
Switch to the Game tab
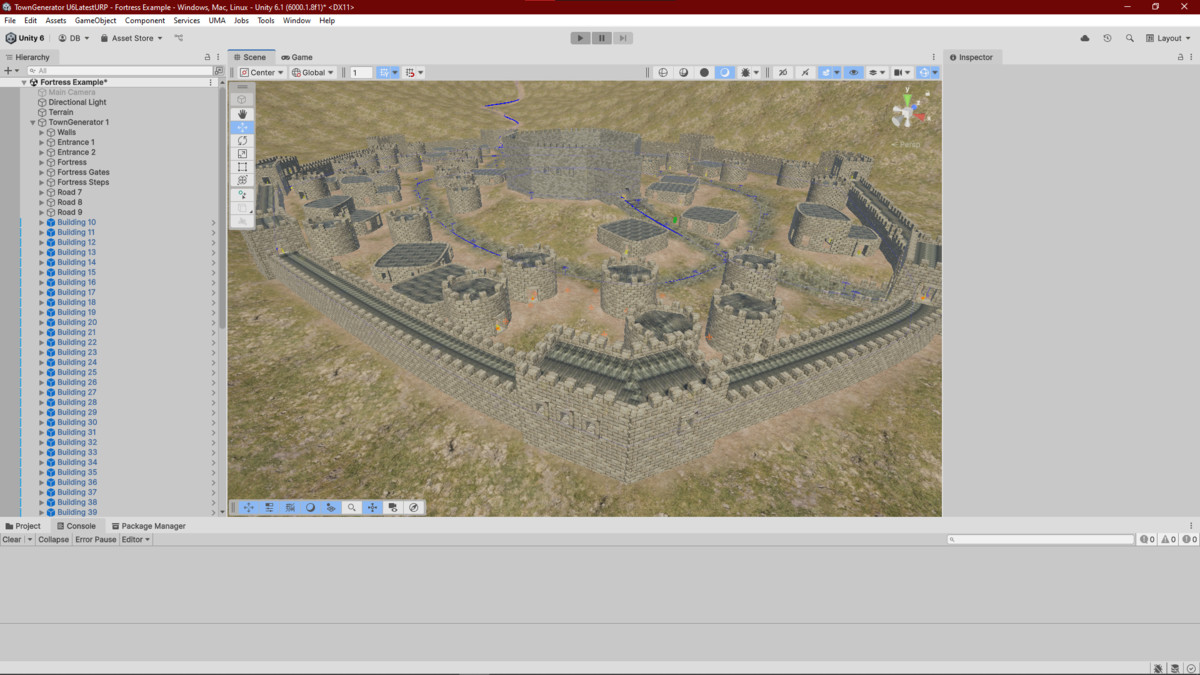(x=297, y=57)
